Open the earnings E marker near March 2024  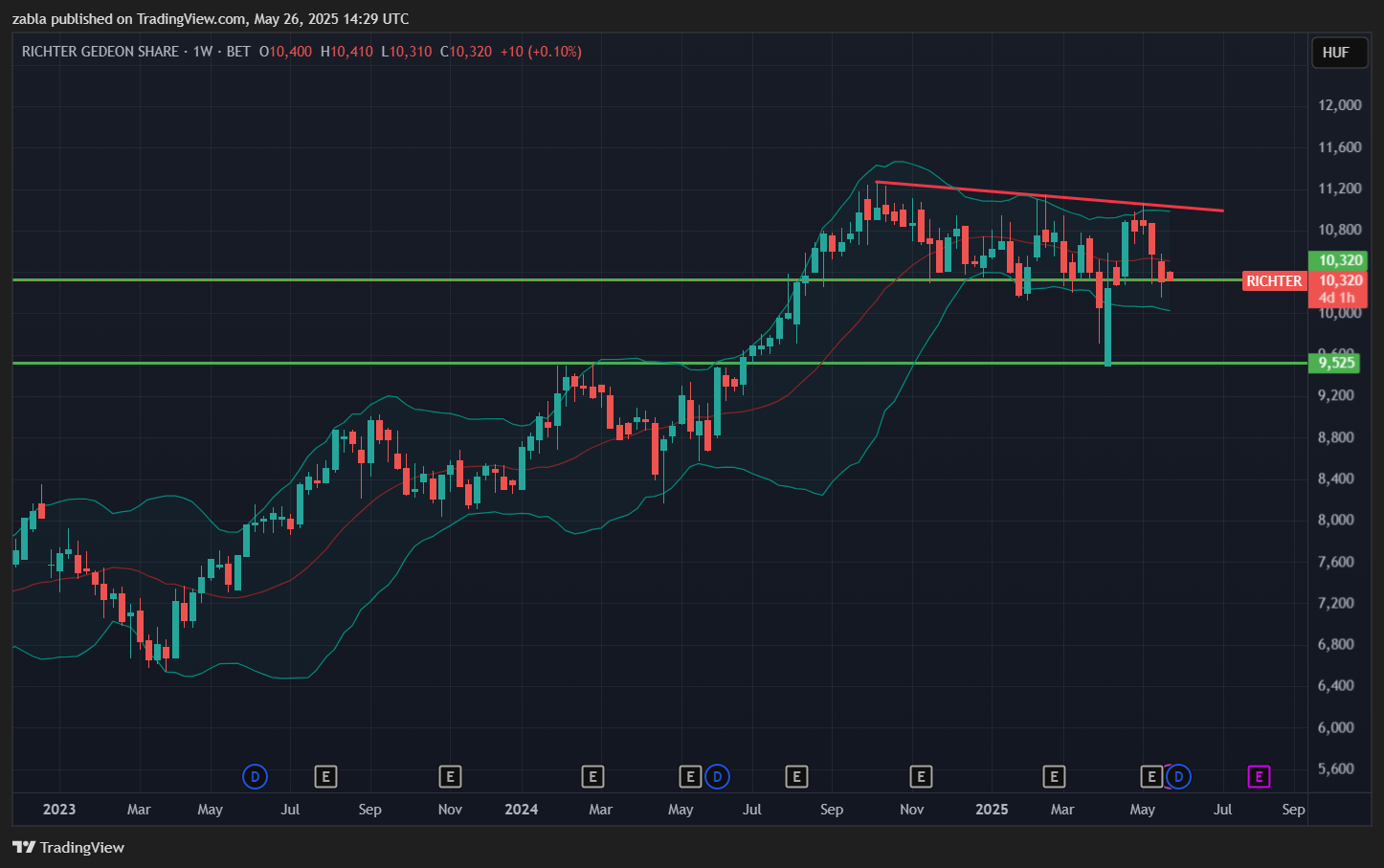[592, 777]
